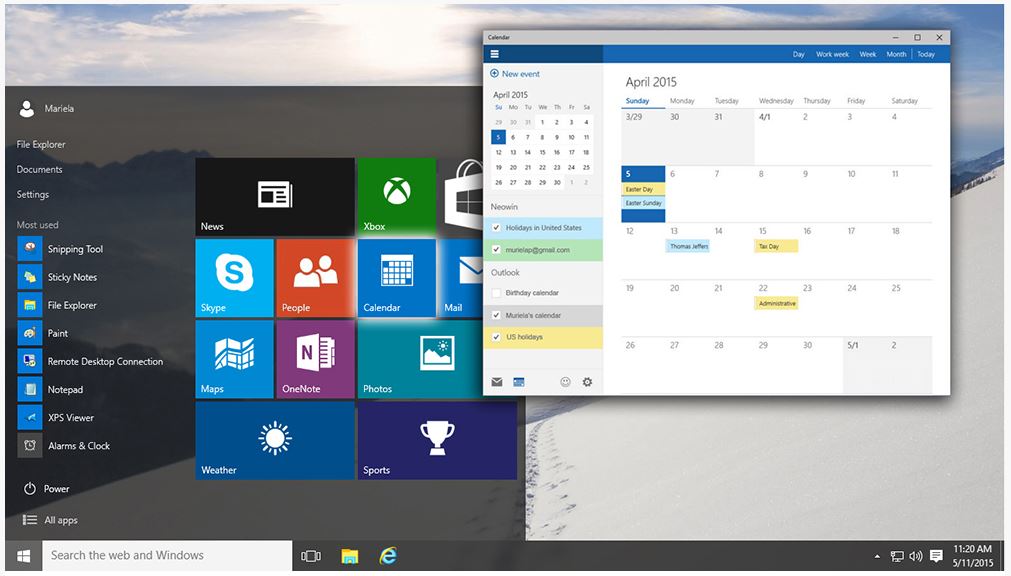
Task: Open feedback smiley in Calendar sidebar
Action: (x=565, y=382)
